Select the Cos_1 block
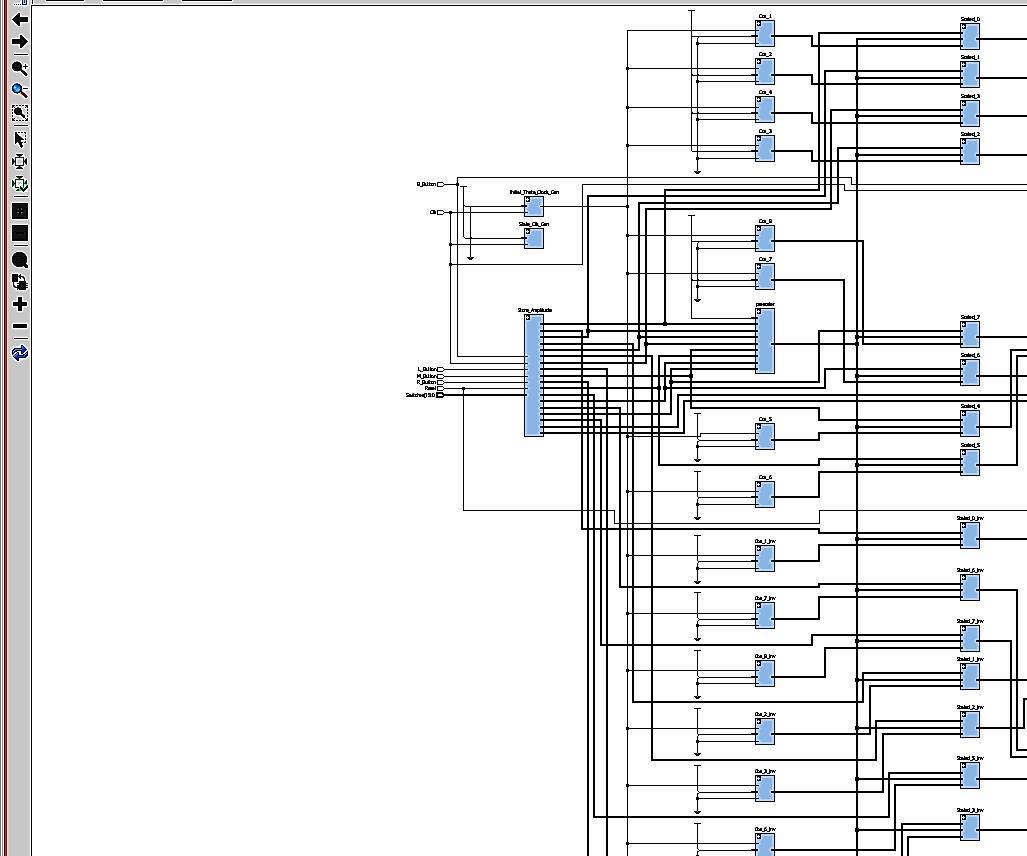Viewport: 1027px width, 856px height. 765,34
